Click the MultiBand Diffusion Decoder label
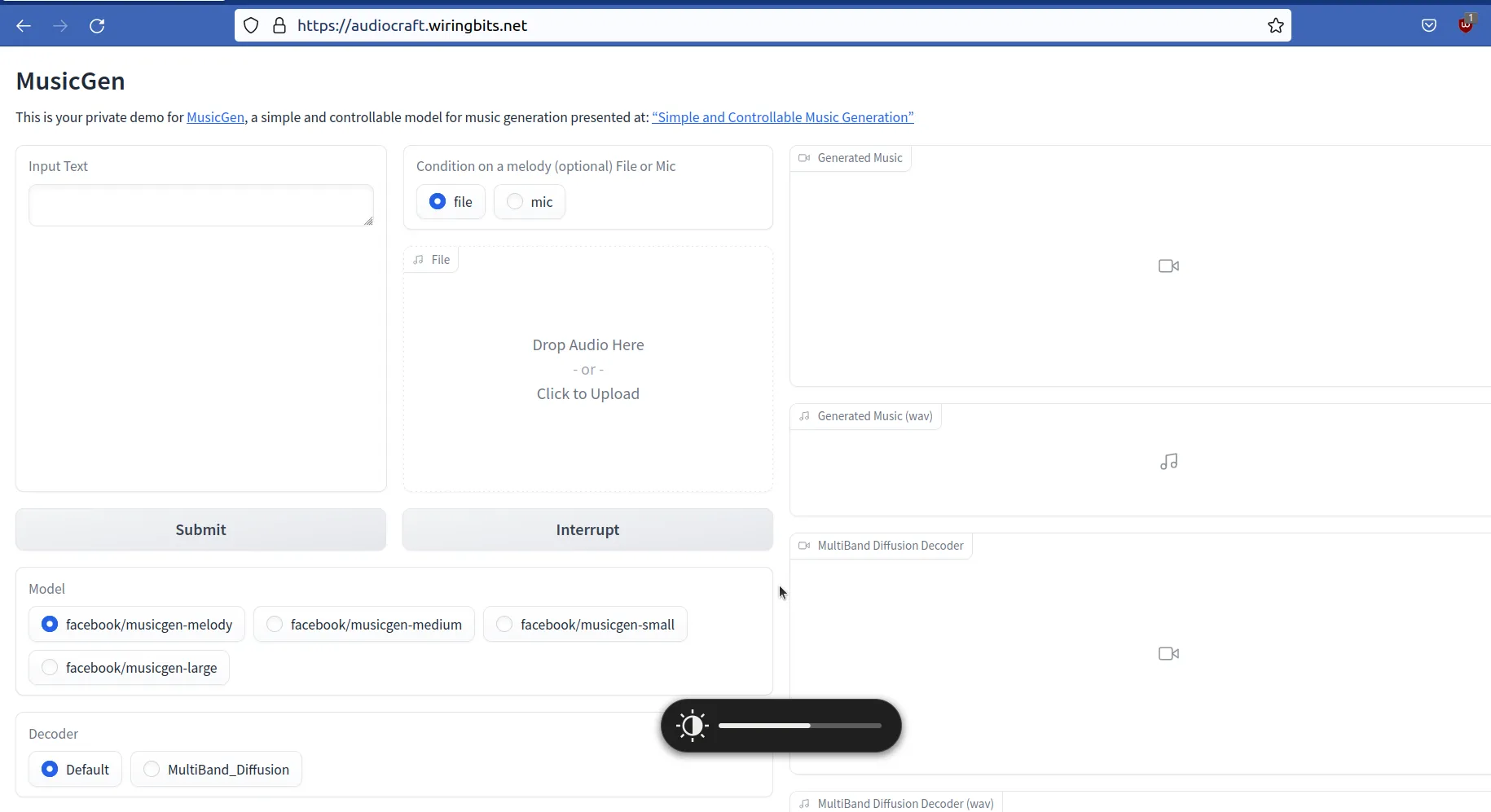This screenshot has height=812, width=1491. (x=882, y=546)
